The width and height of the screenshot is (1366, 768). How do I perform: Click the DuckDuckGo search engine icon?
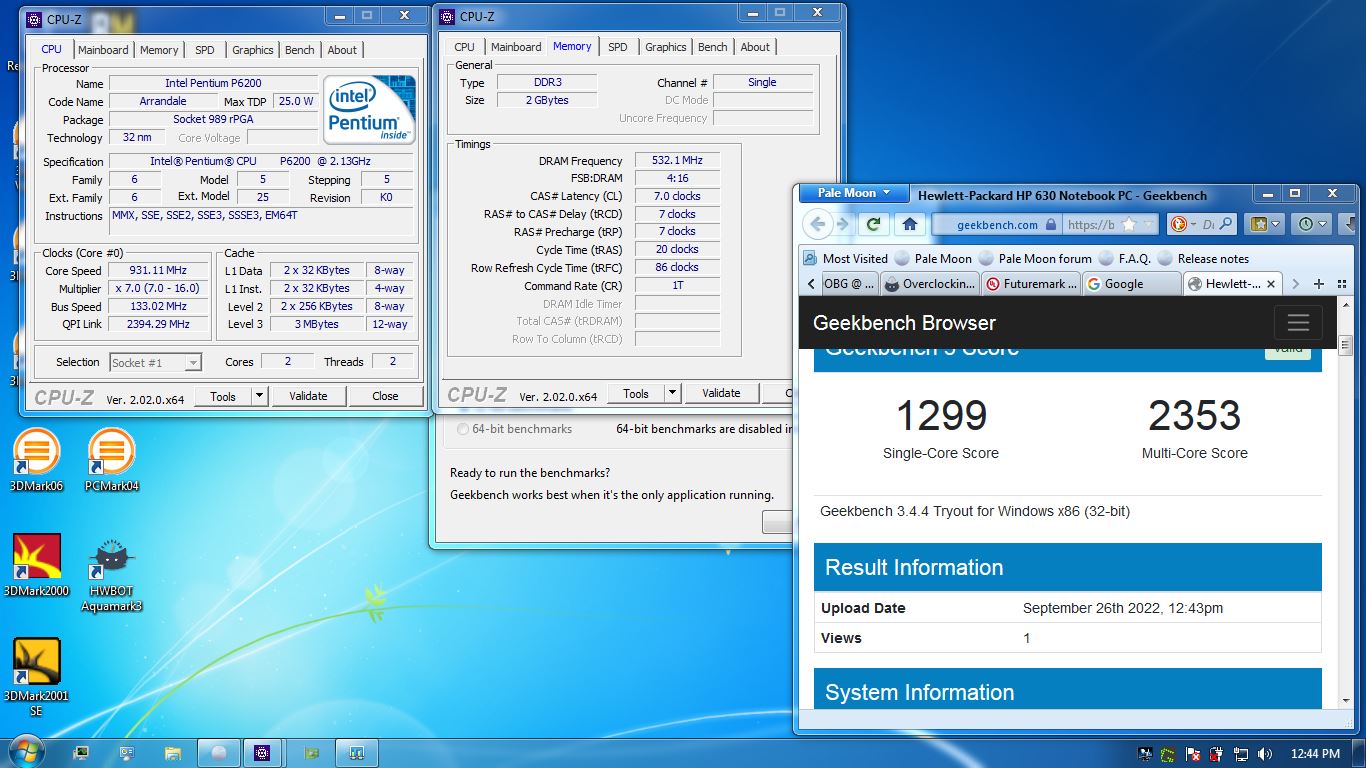[1180, 224]
